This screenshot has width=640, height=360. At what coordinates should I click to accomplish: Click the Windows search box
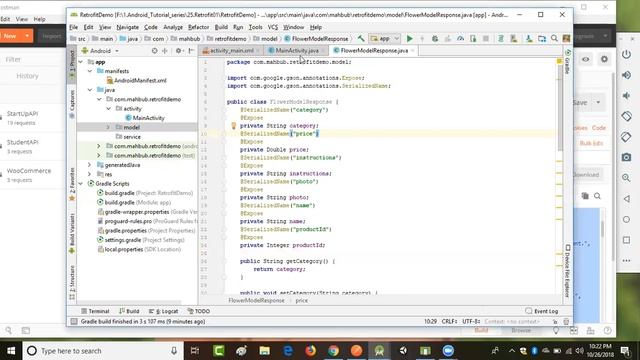pos(102,351)
